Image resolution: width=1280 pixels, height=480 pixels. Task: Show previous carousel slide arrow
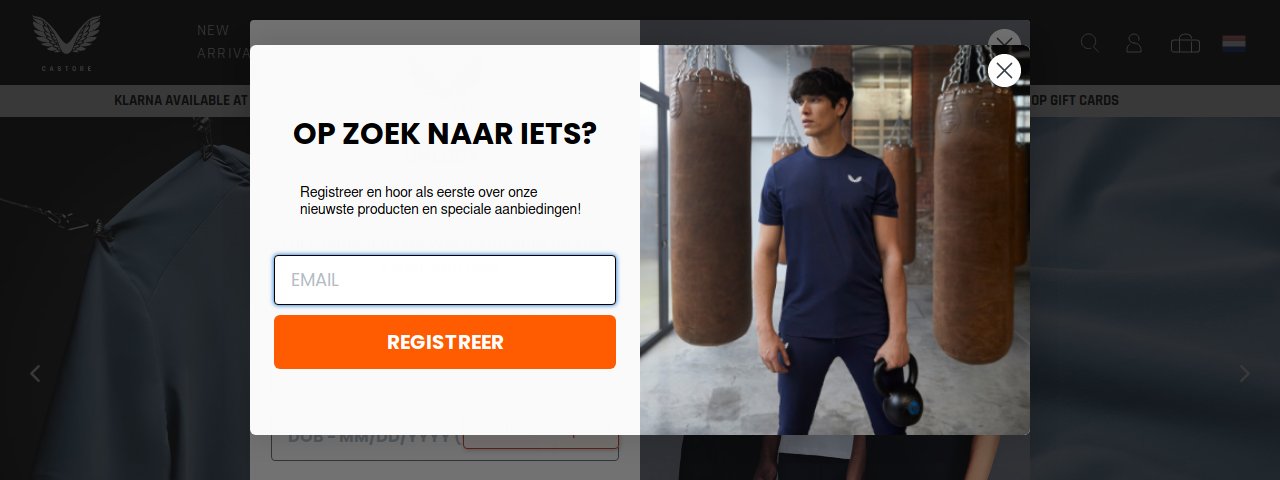tap(35, 373)
